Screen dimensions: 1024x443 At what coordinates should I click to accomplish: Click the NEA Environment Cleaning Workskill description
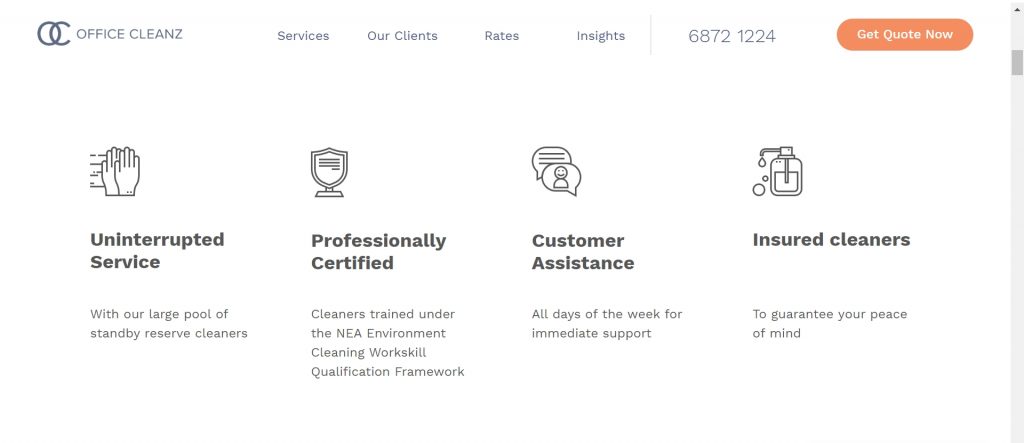[x=388, y=343]
